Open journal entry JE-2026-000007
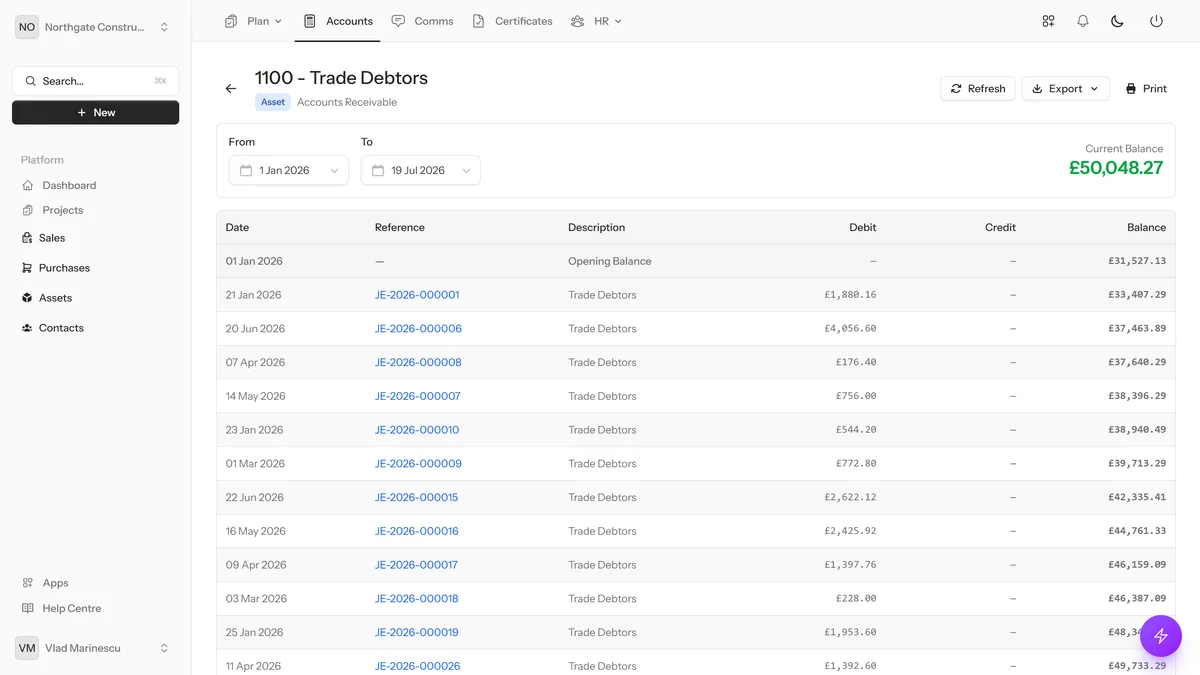 coord(418,396)
